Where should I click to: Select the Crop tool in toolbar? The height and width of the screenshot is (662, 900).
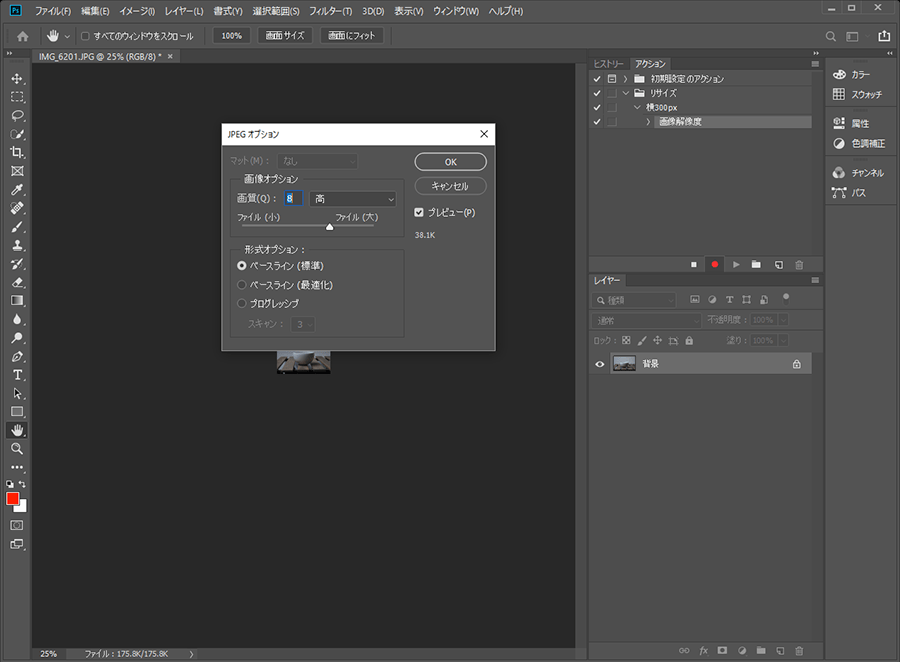pos(17,152)
